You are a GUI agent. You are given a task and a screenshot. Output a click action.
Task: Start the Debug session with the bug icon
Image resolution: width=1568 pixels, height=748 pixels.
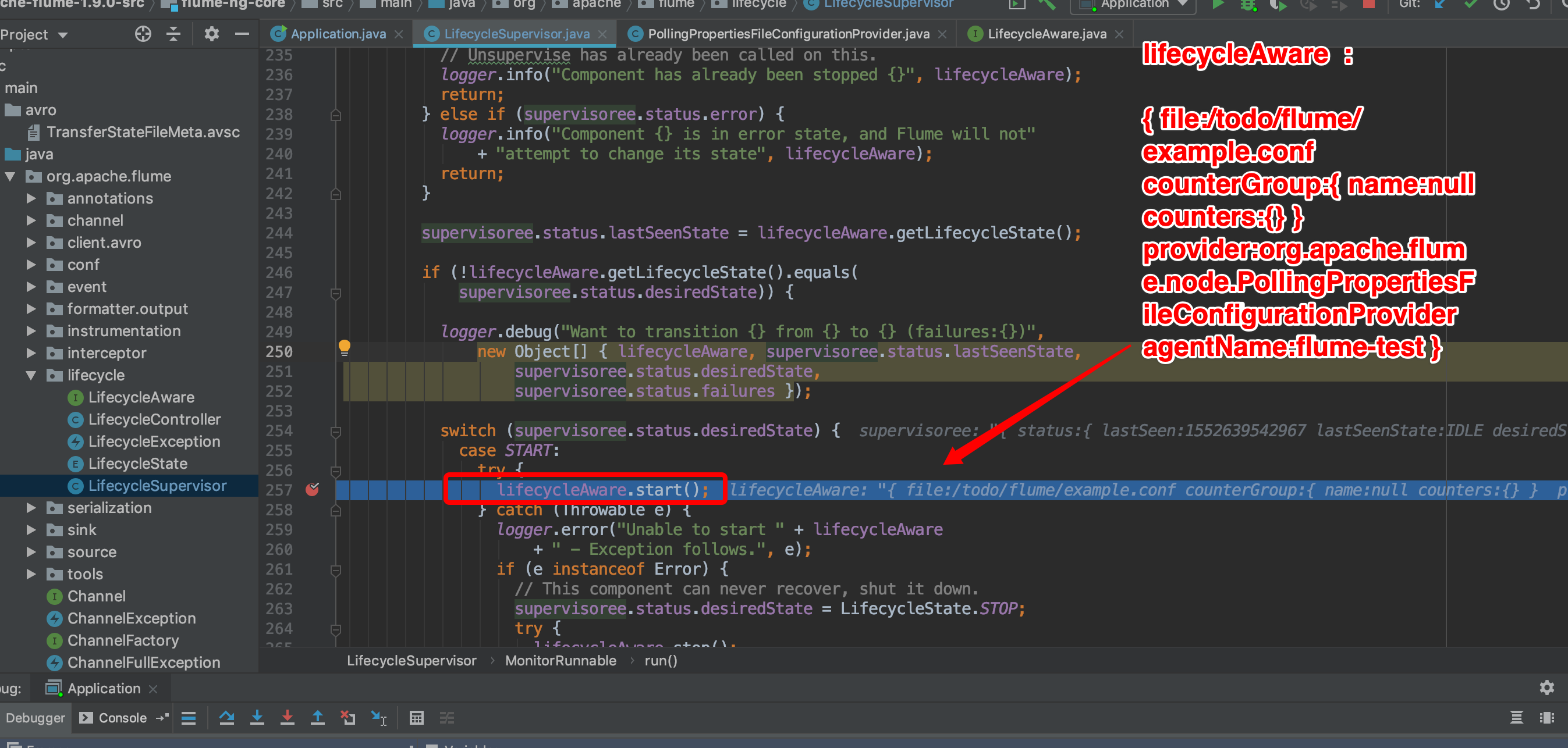point(1248,6)
